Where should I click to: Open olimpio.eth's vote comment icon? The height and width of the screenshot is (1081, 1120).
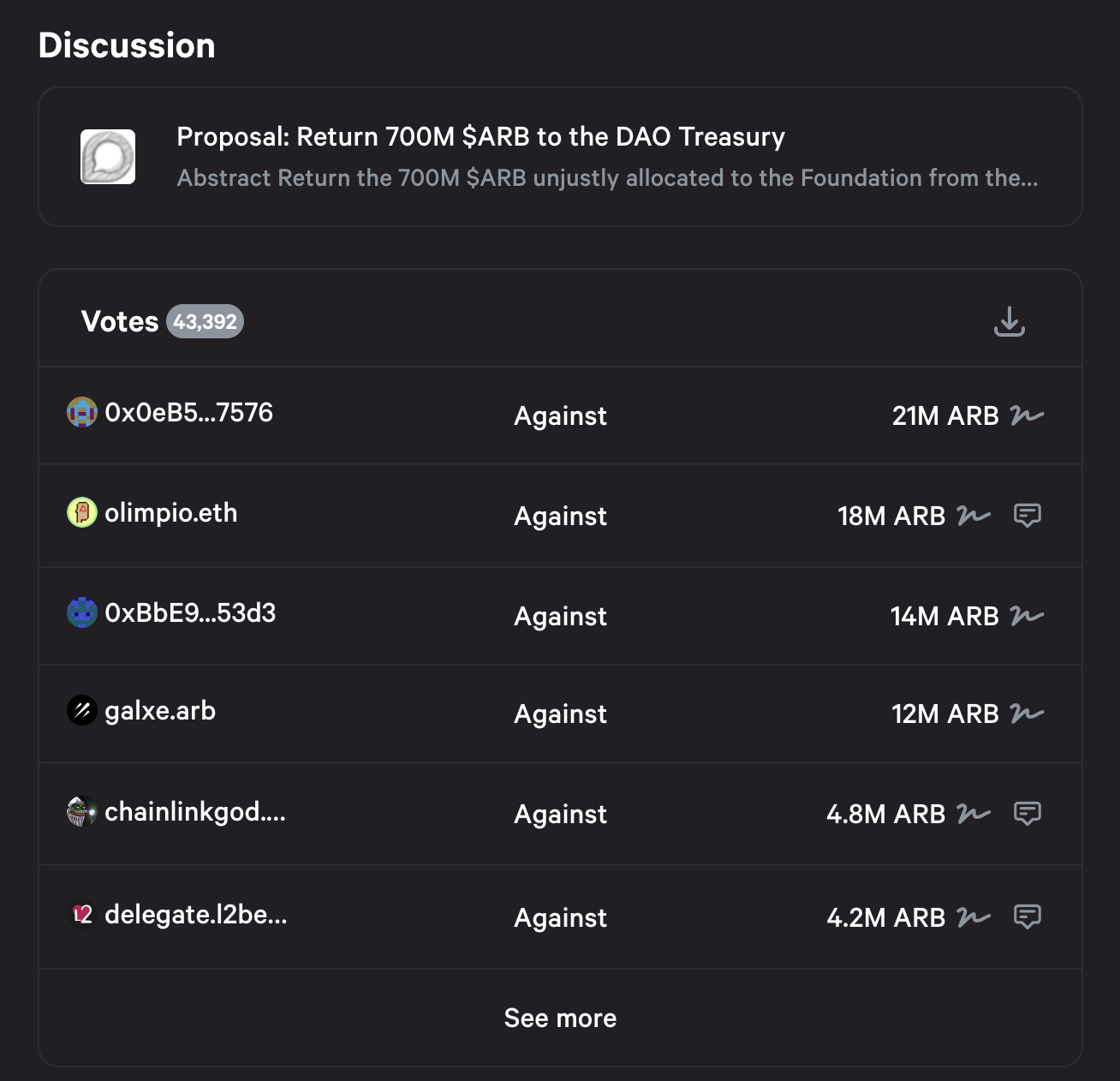tap(1027, 515)
